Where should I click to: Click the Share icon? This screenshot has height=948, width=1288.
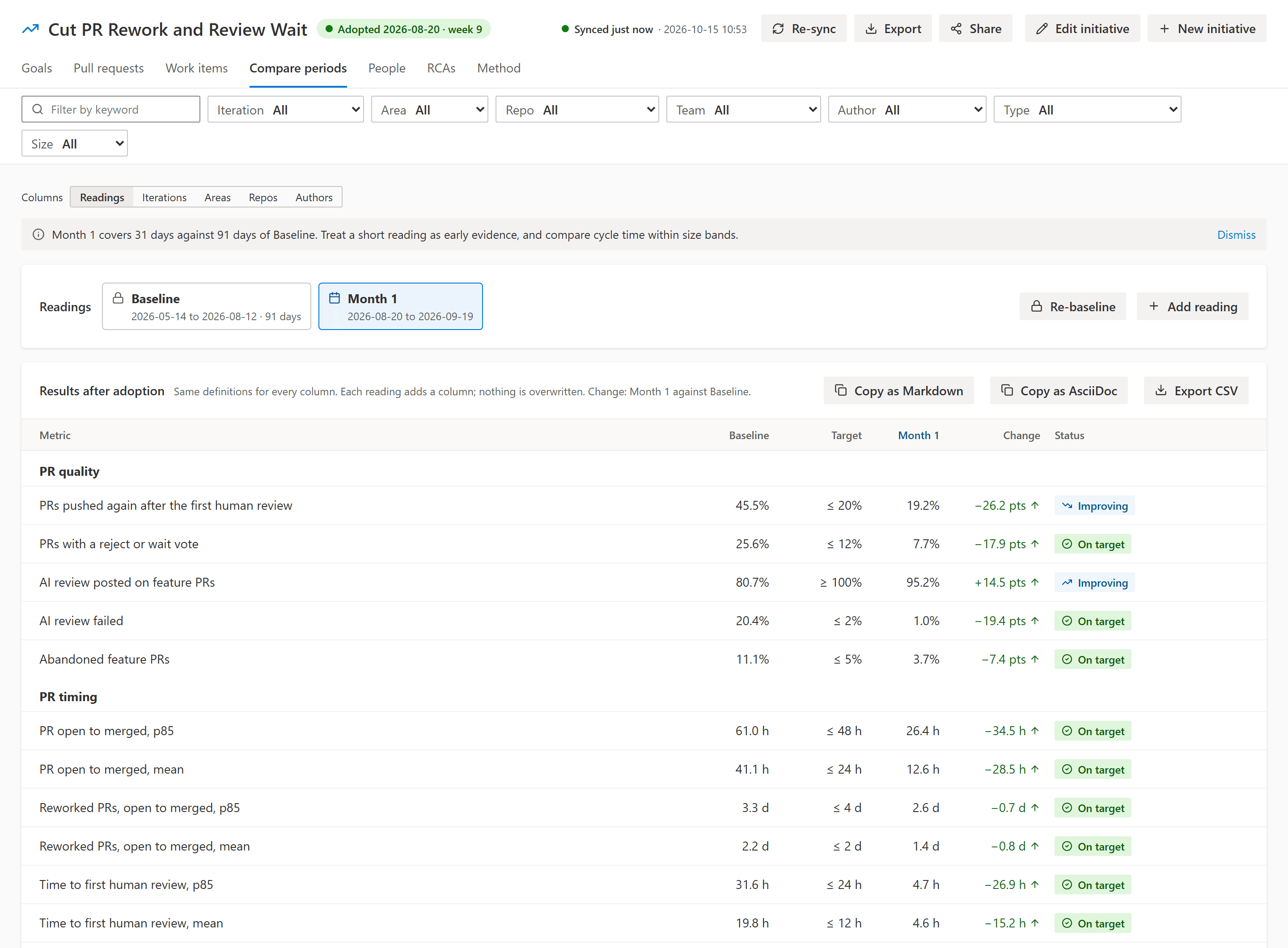pos(956,29)
